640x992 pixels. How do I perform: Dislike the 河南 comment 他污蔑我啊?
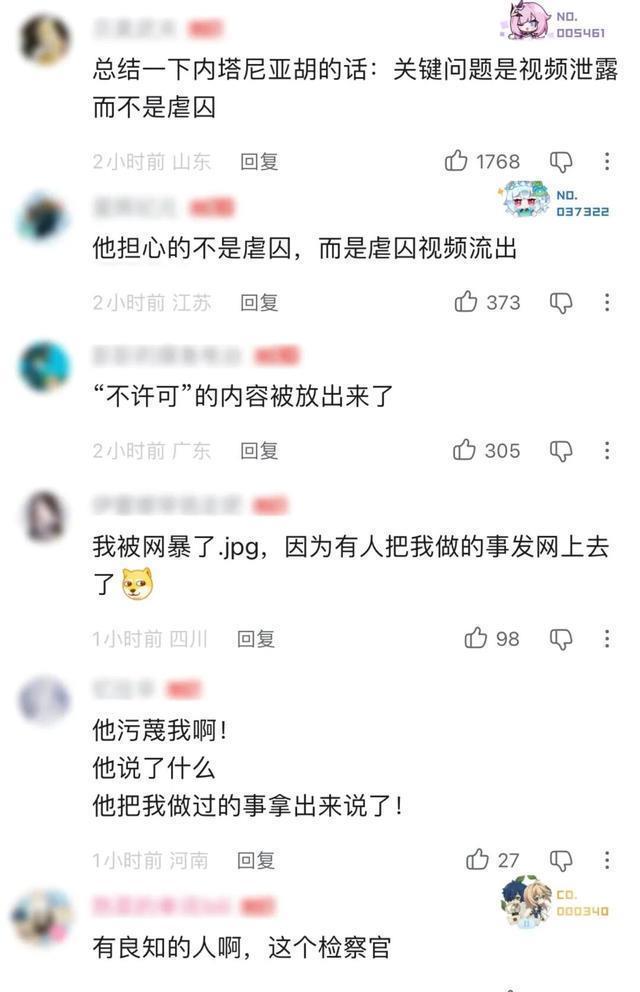pyautogui.click(x=560, y=860)
